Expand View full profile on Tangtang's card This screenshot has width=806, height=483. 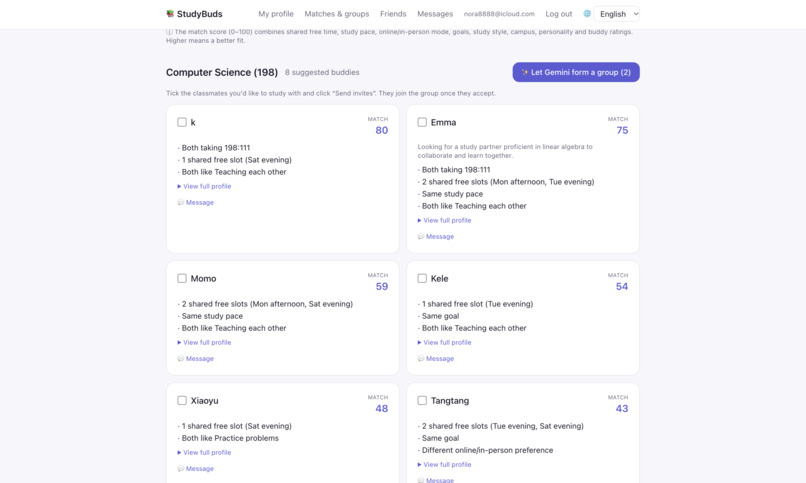[444, 465]
